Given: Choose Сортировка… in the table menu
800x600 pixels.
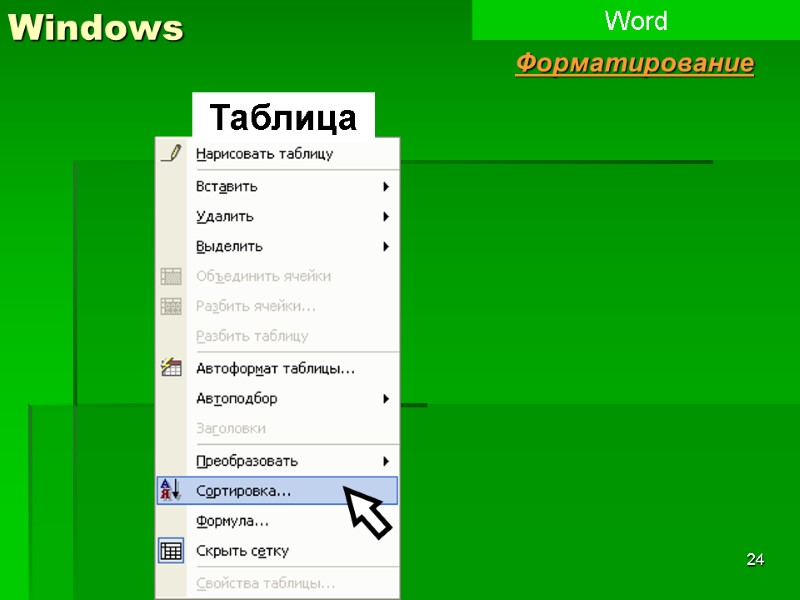Looking at the screenshot, I should click(277, 491).
